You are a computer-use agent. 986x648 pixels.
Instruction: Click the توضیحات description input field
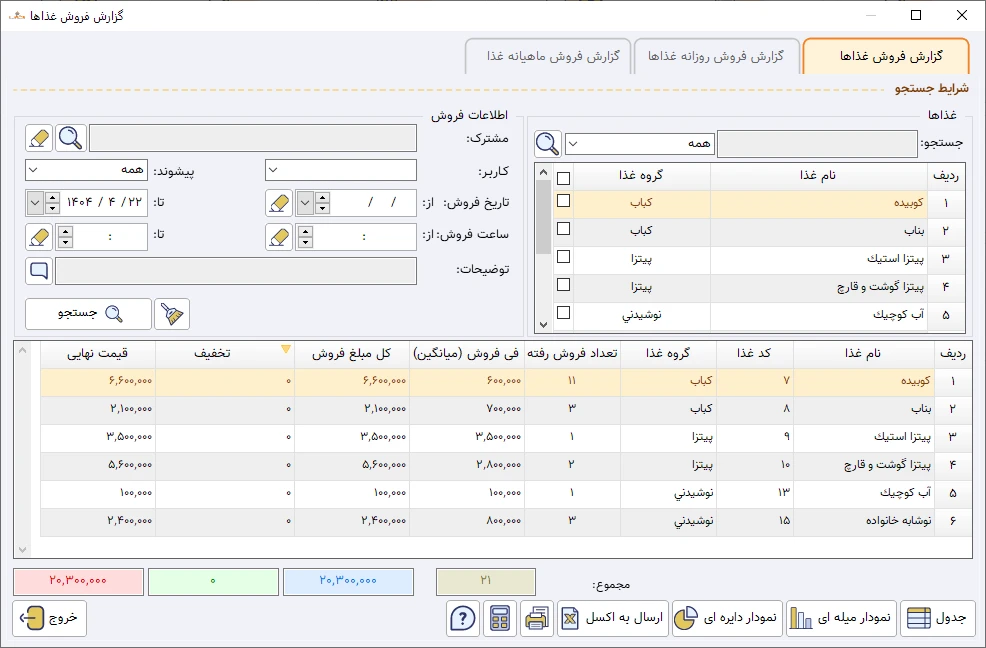coord(236,271)
